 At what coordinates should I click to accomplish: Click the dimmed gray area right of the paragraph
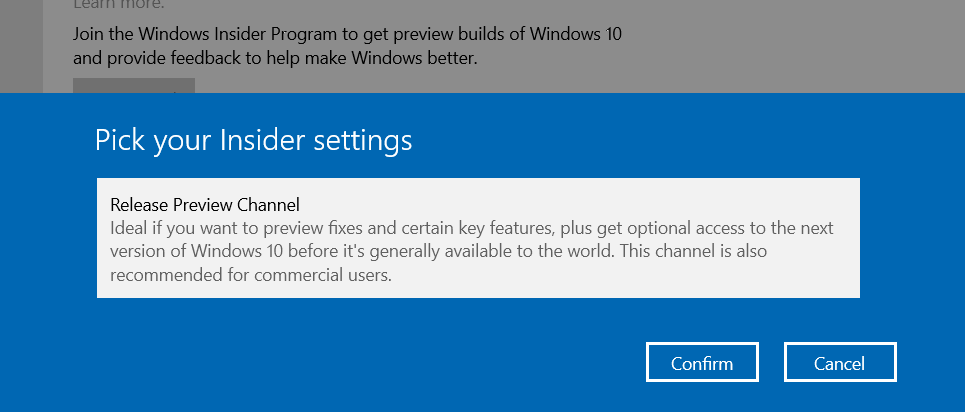click(800, 45)
